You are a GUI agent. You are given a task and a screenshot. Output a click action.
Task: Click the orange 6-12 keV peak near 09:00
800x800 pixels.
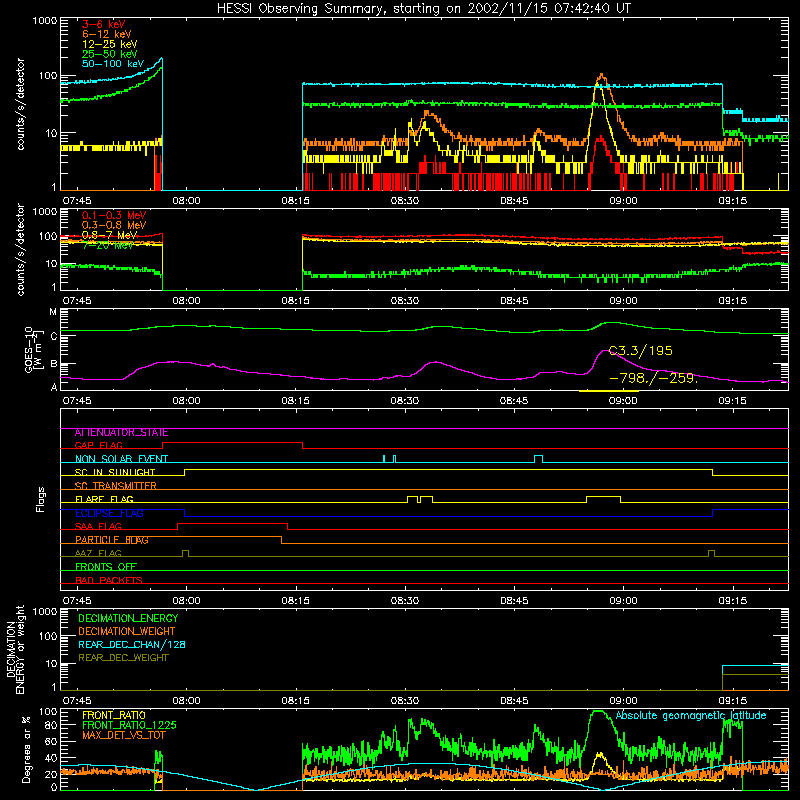click(x=602, y=77)
